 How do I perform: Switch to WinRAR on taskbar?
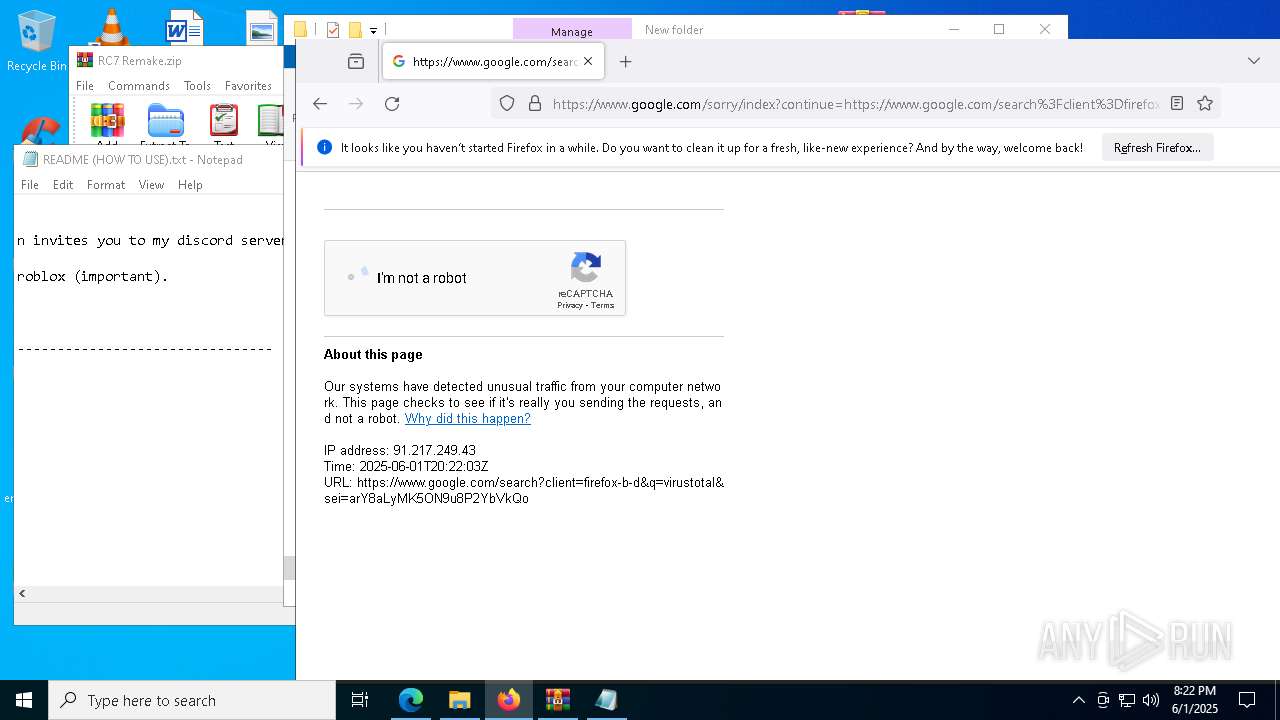tap(557, 700)
